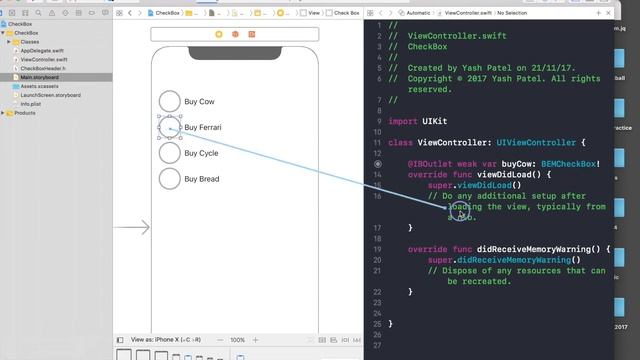Open the debug navigator icon
Screen dimensions: 640x360
point(78,13)
